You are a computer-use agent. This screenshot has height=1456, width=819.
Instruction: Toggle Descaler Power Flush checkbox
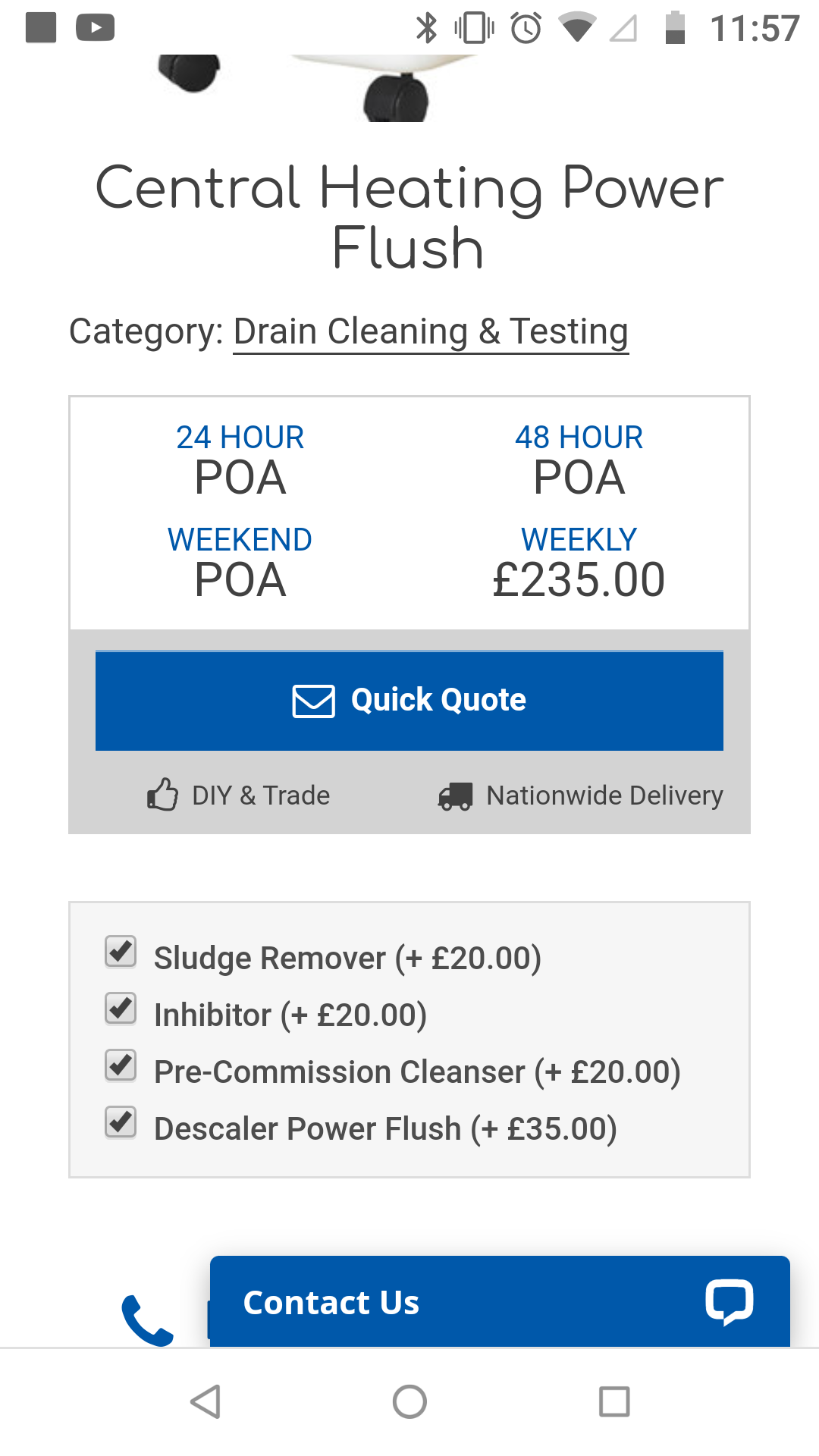121,1122
